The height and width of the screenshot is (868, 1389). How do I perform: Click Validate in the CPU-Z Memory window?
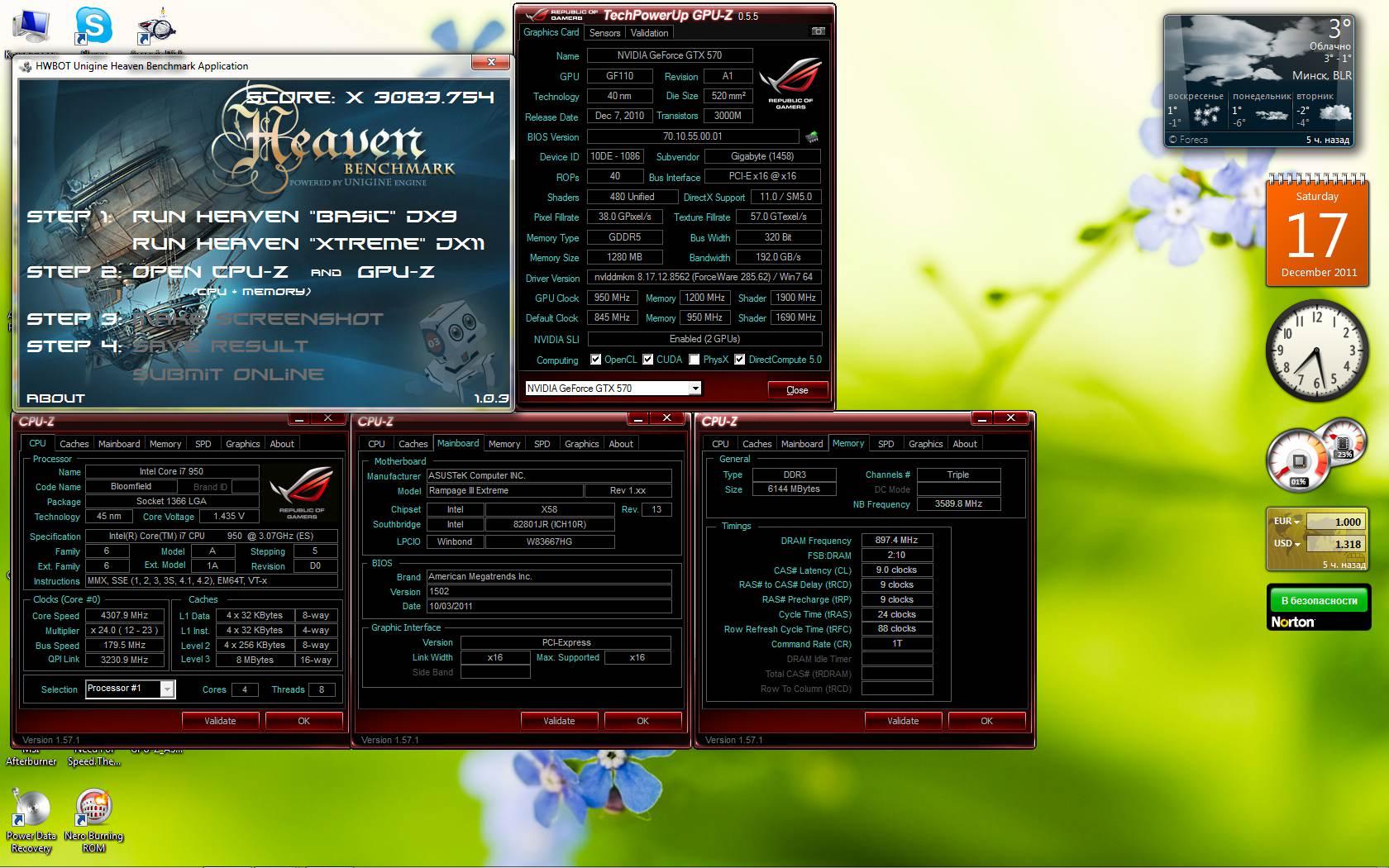click(903, 721)
